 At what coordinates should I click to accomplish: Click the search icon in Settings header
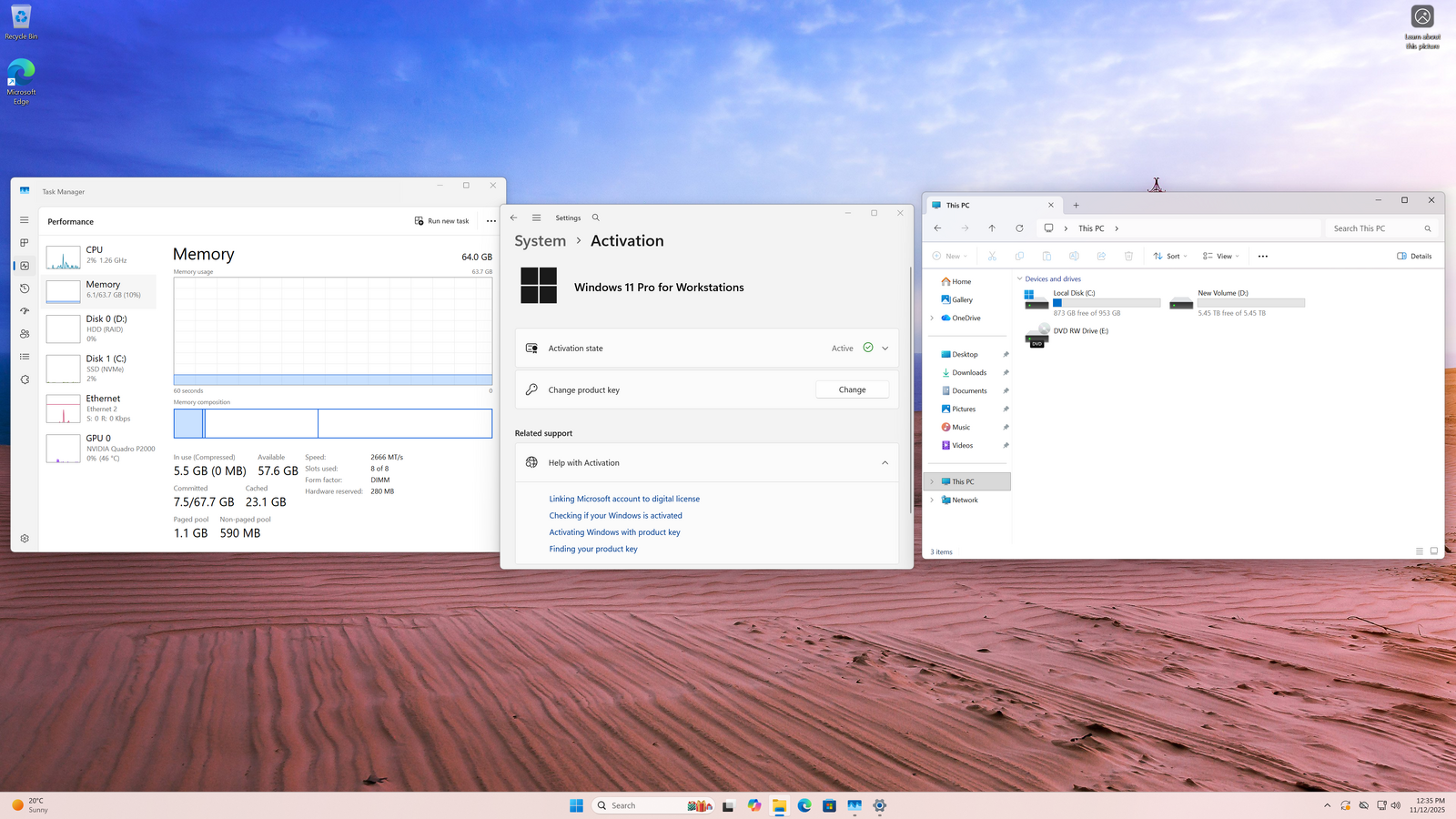pos(596,217)
